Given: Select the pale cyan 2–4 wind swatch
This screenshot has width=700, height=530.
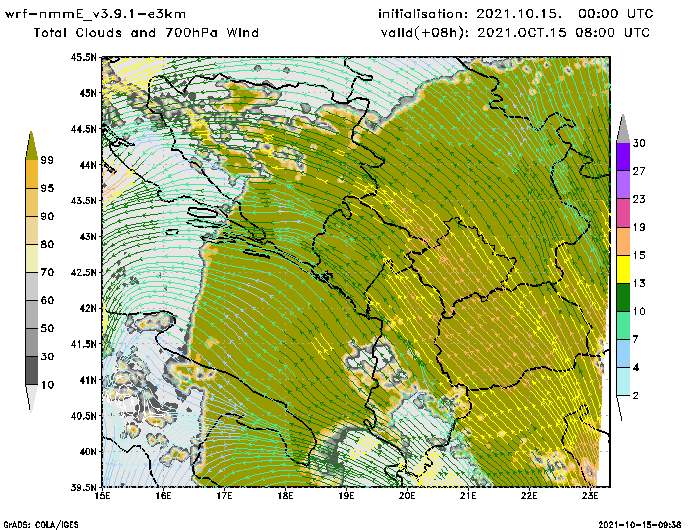Looking at the screenshot, I should pos(623,382).
